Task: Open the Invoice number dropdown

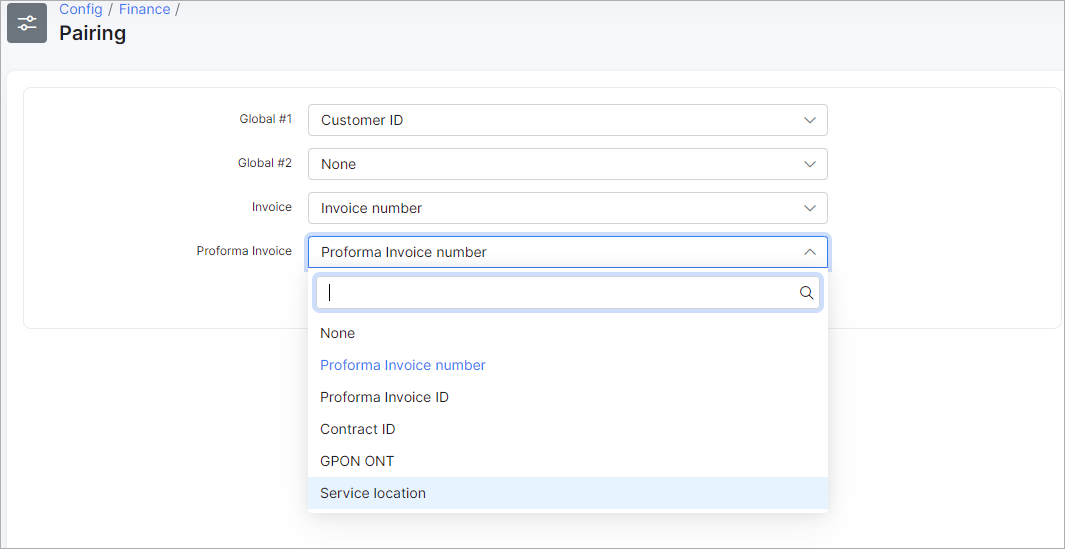Action: pyautogui.click(x=568, y=208)
